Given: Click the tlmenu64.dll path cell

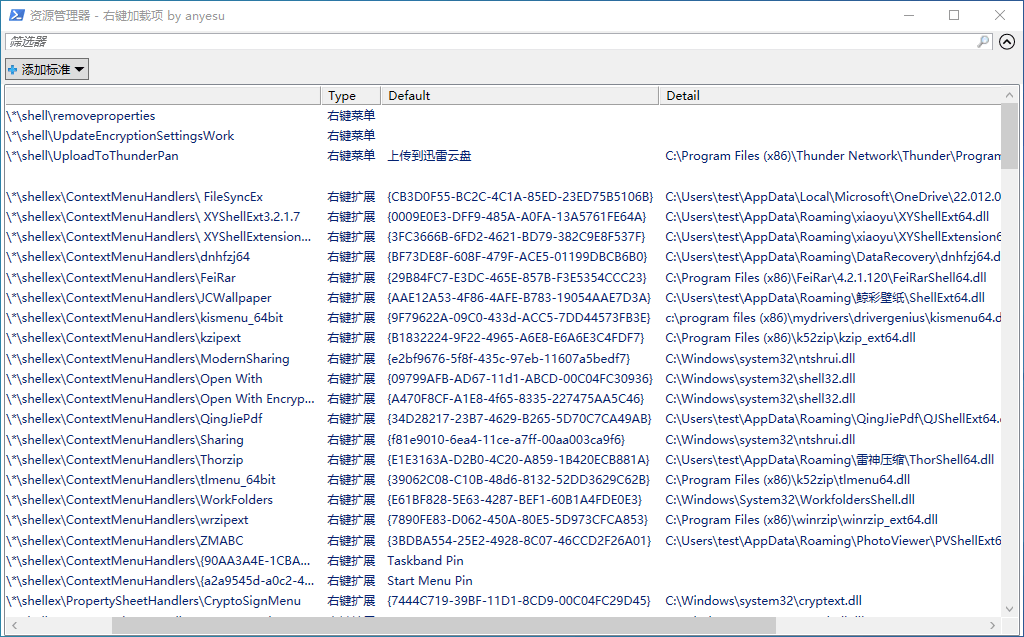Looking at the screenshot, I should pyautogui.click(x=788, y=480).
